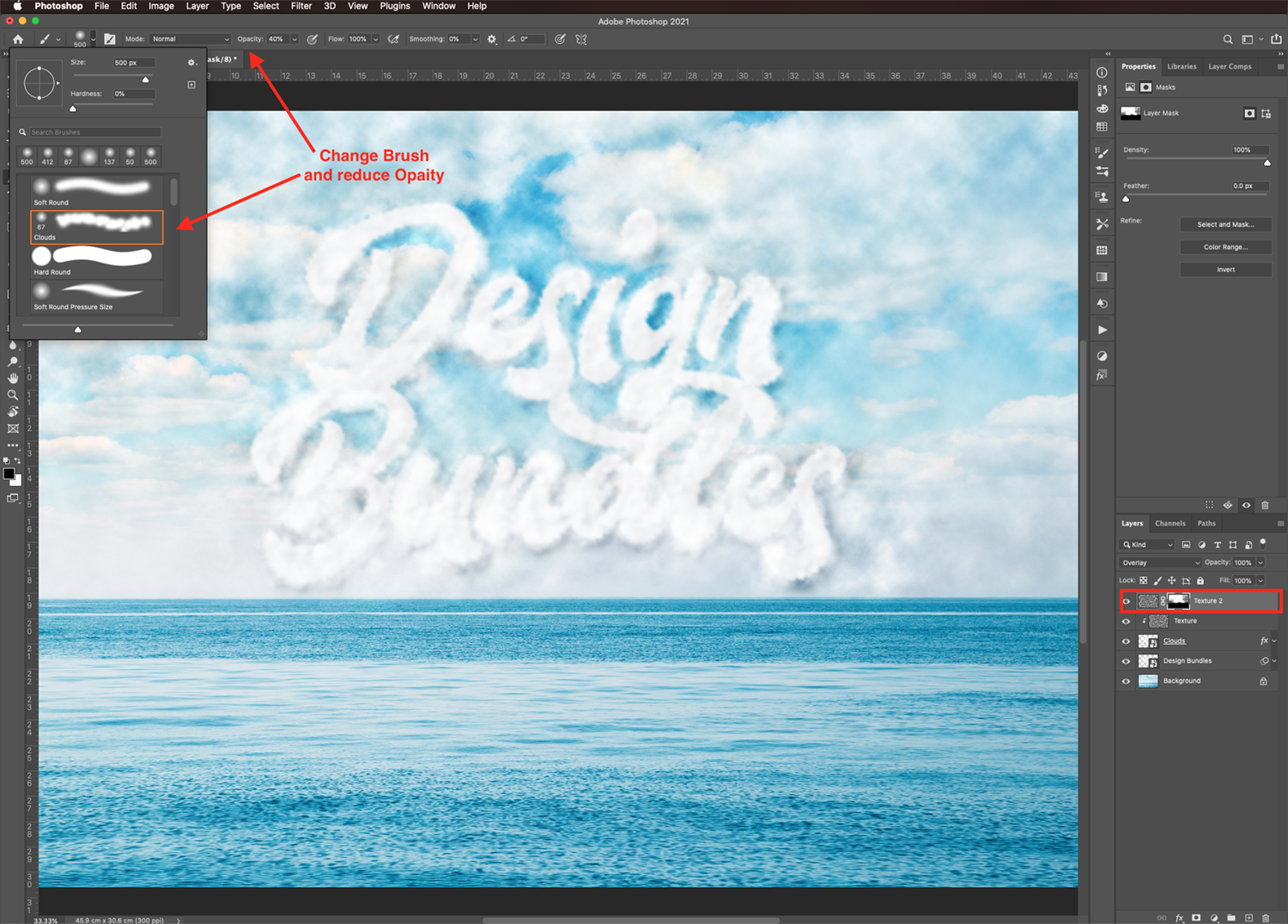Click the Home icon in options bar
Viewport: 1288px width, 924px height.
tap(17, 39)
